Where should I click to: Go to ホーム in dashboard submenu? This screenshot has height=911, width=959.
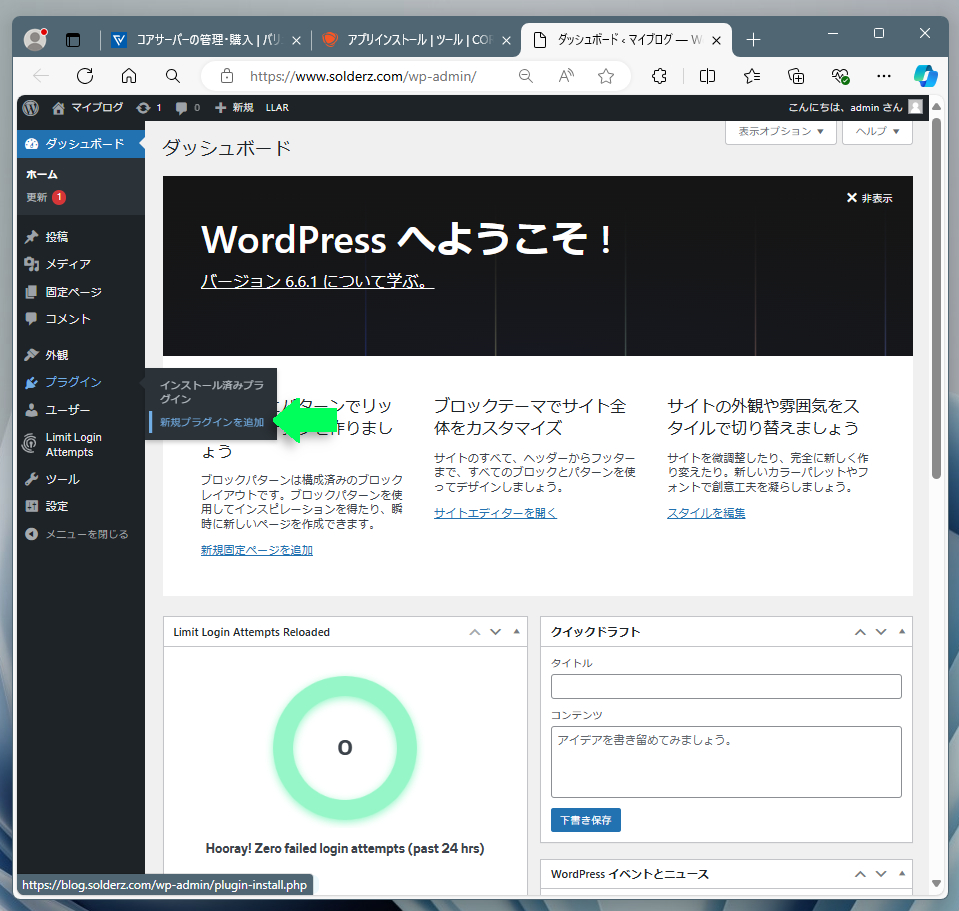pos(42,174)
